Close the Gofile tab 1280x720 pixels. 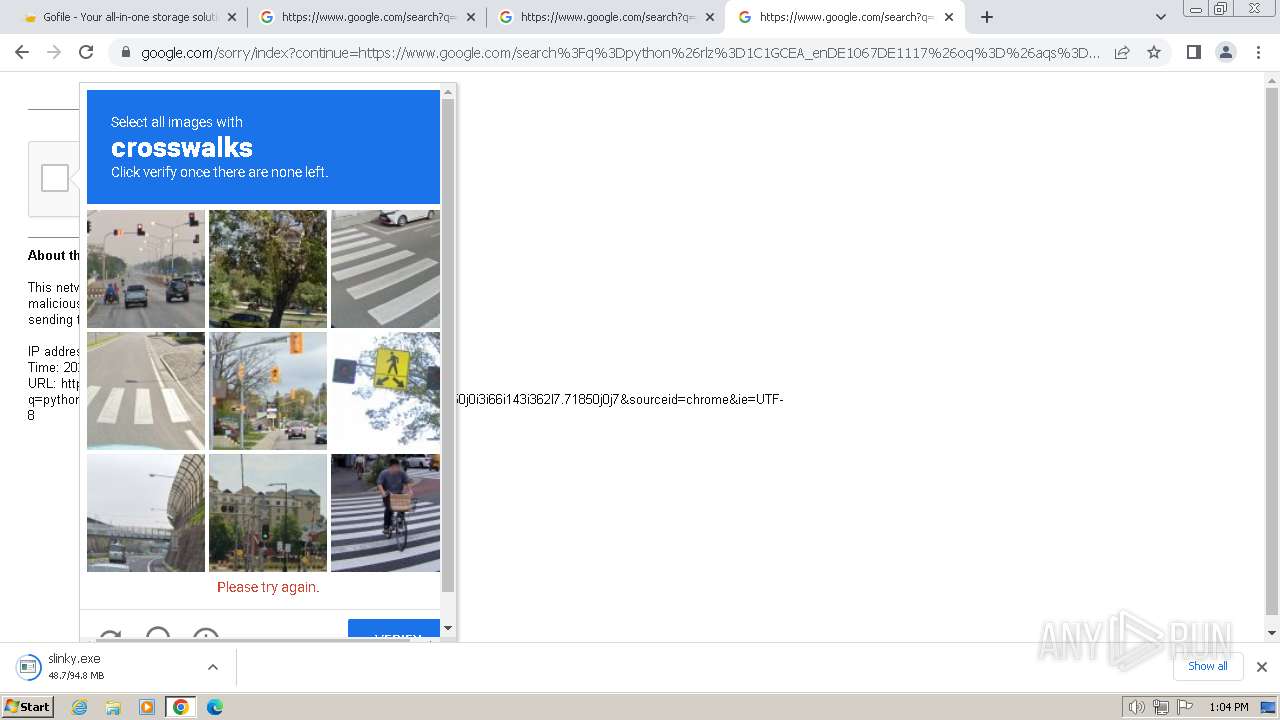pos(232,17)
